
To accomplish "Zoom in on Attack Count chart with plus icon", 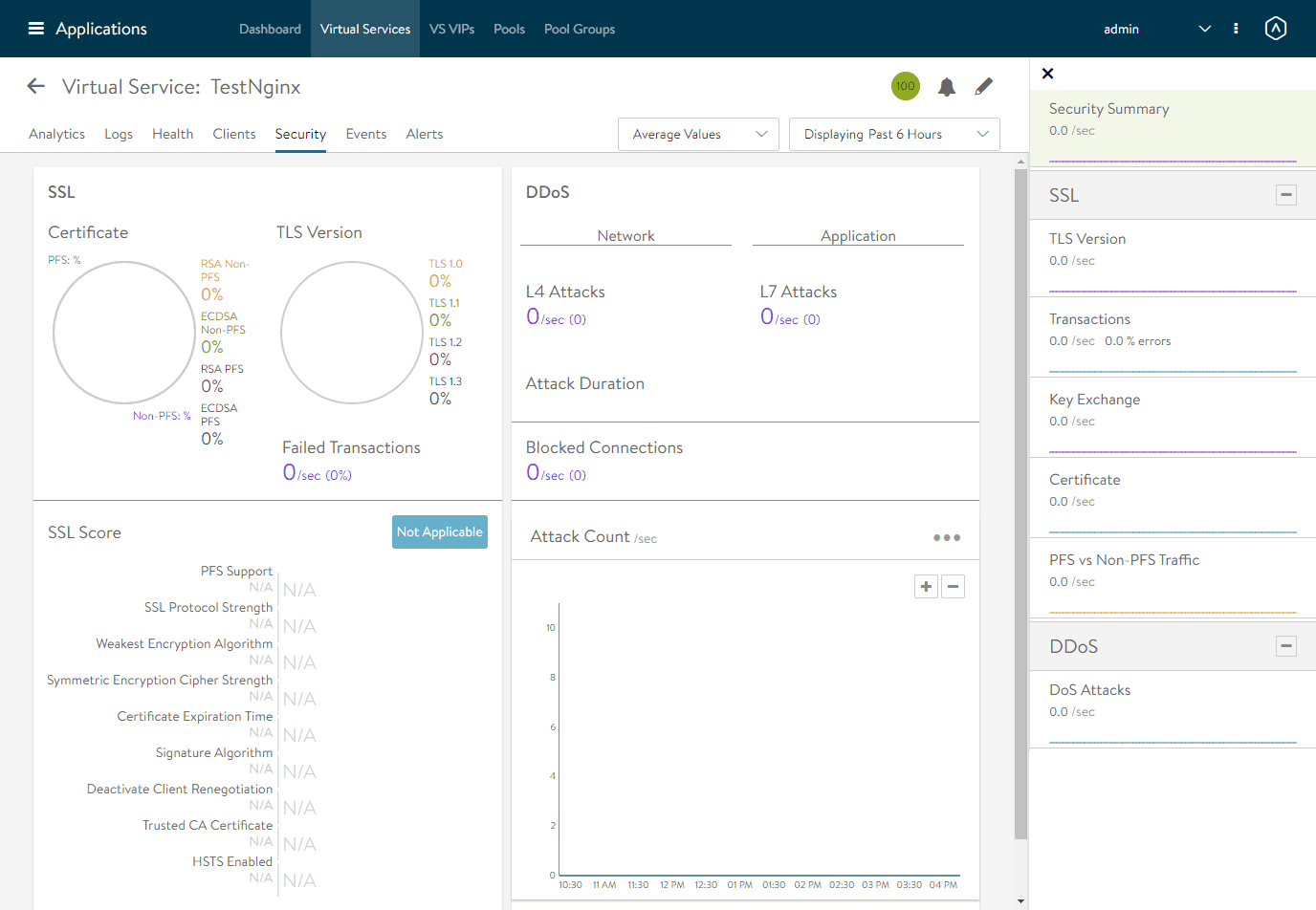I will pos(925,586).
